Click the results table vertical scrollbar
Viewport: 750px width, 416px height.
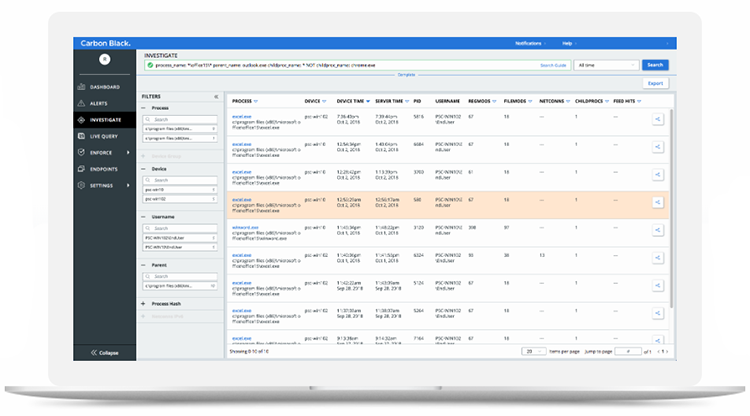671,208
